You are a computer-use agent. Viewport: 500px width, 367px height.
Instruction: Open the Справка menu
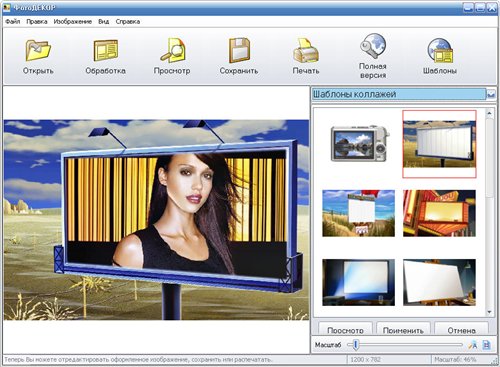[x=128, y=21]
